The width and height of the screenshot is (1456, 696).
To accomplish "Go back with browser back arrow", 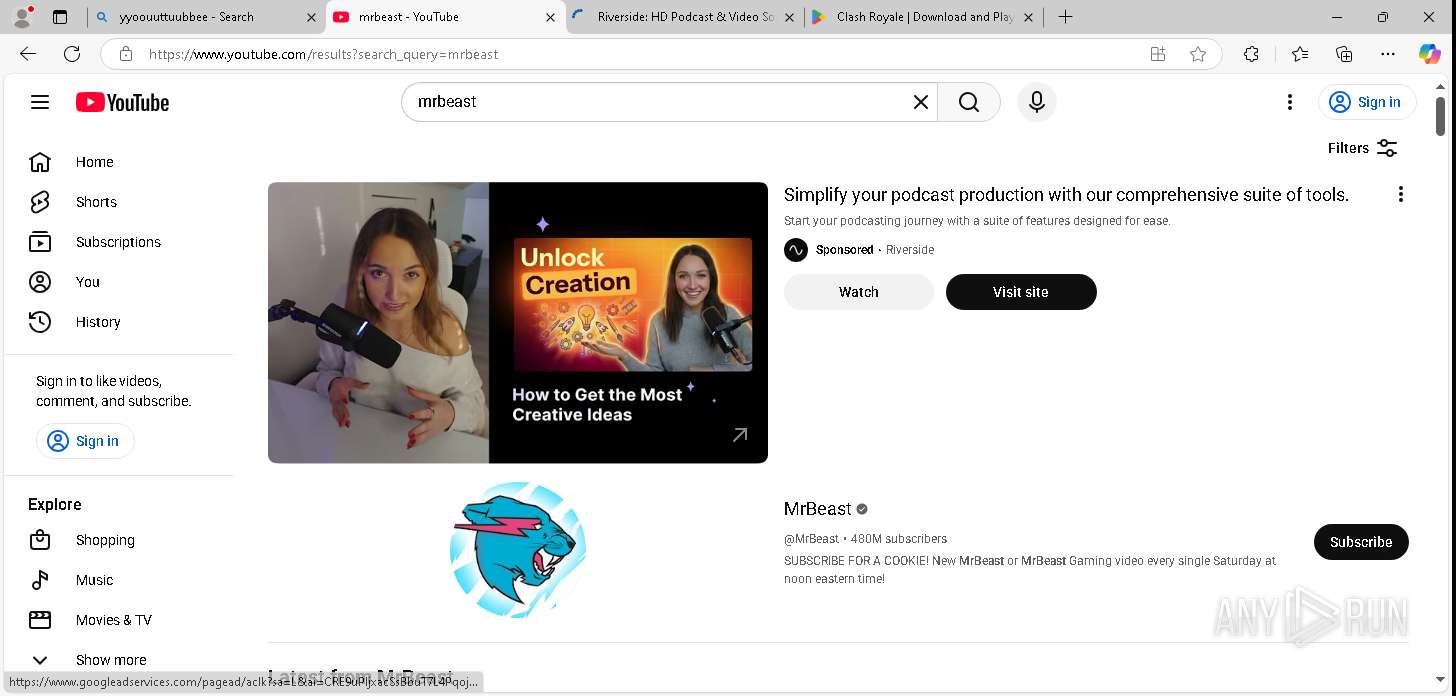I will click(x=28, y=54).
